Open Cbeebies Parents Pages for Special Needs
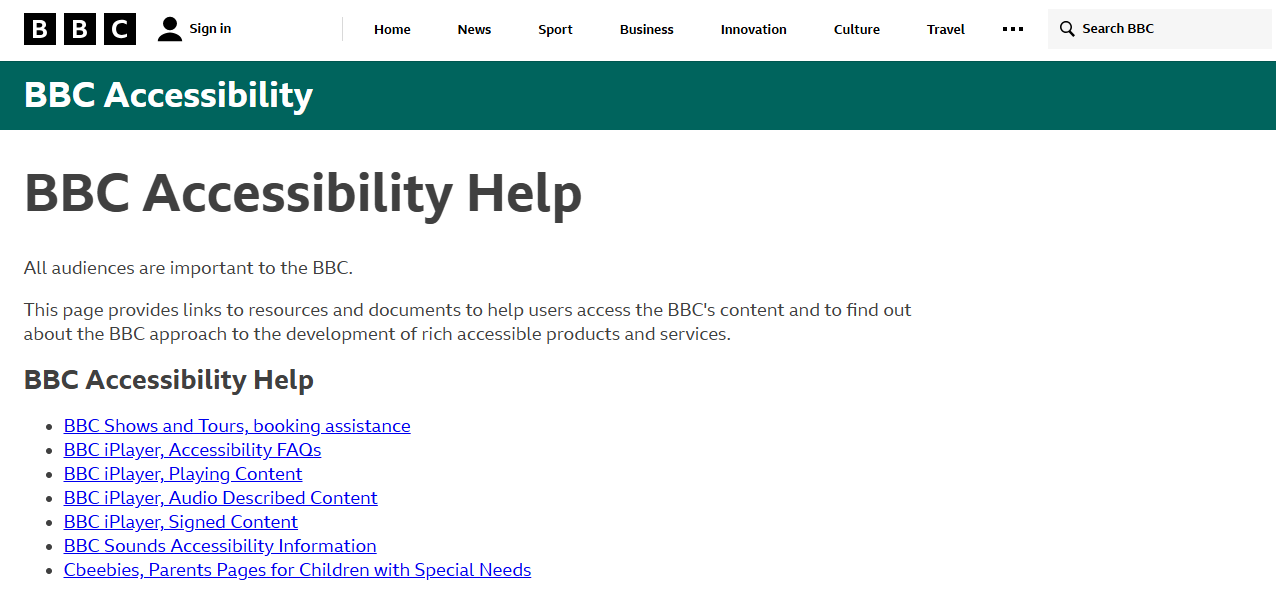 pos(297,569)
